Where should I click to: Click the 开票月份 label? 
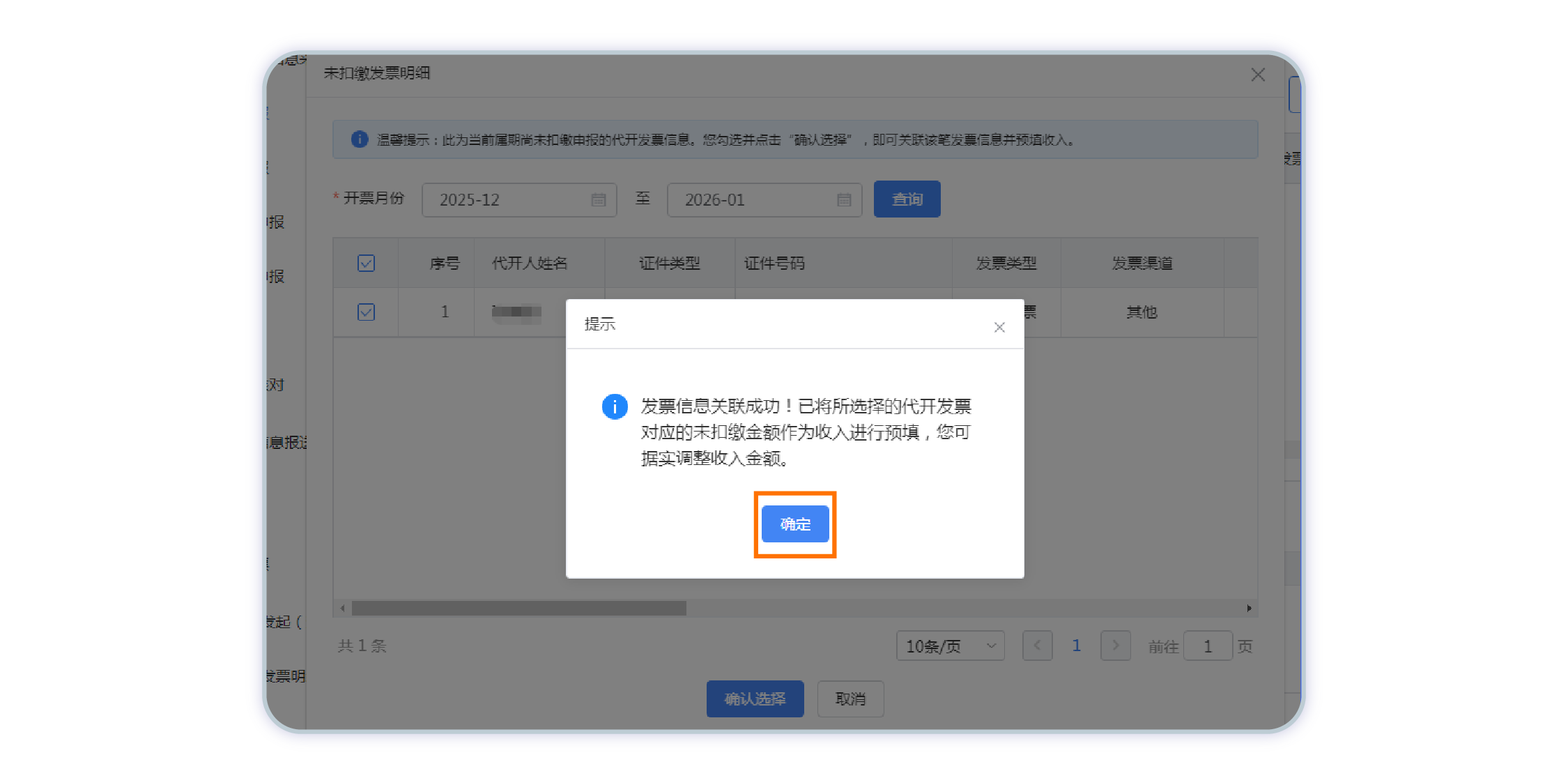[374, 198]
